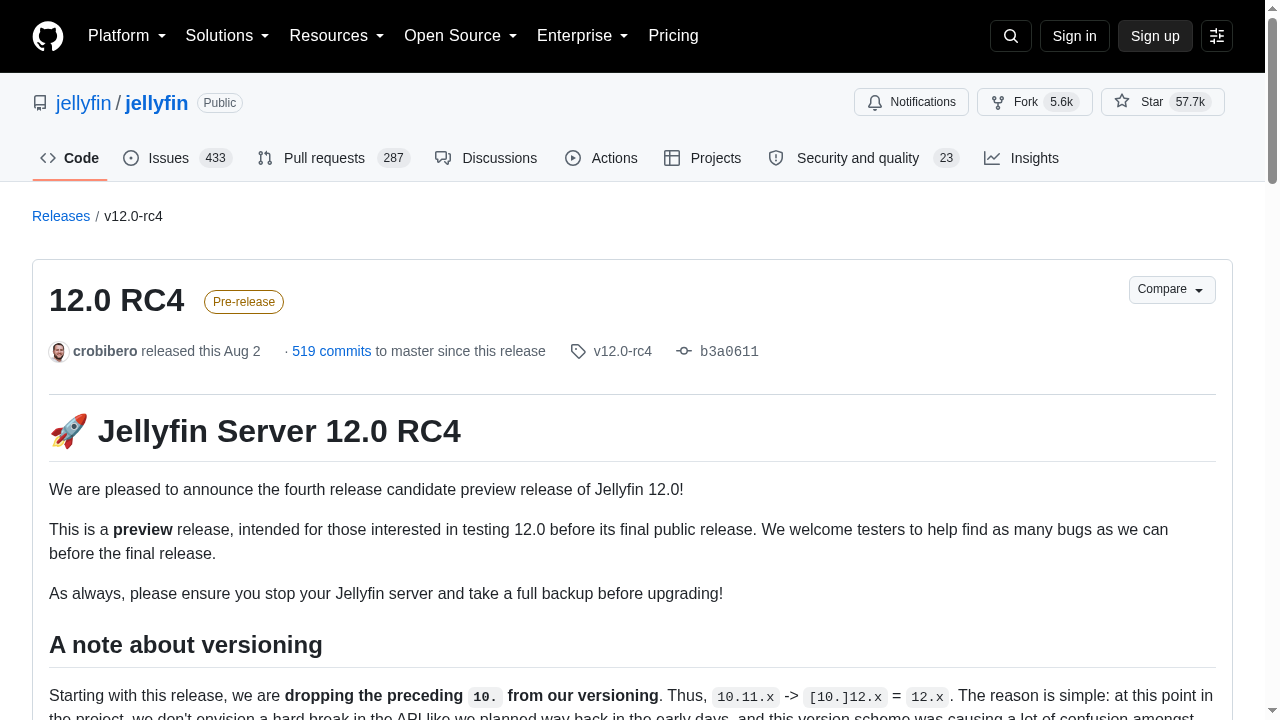Open the Insights tab

[x=1021, y=158]
